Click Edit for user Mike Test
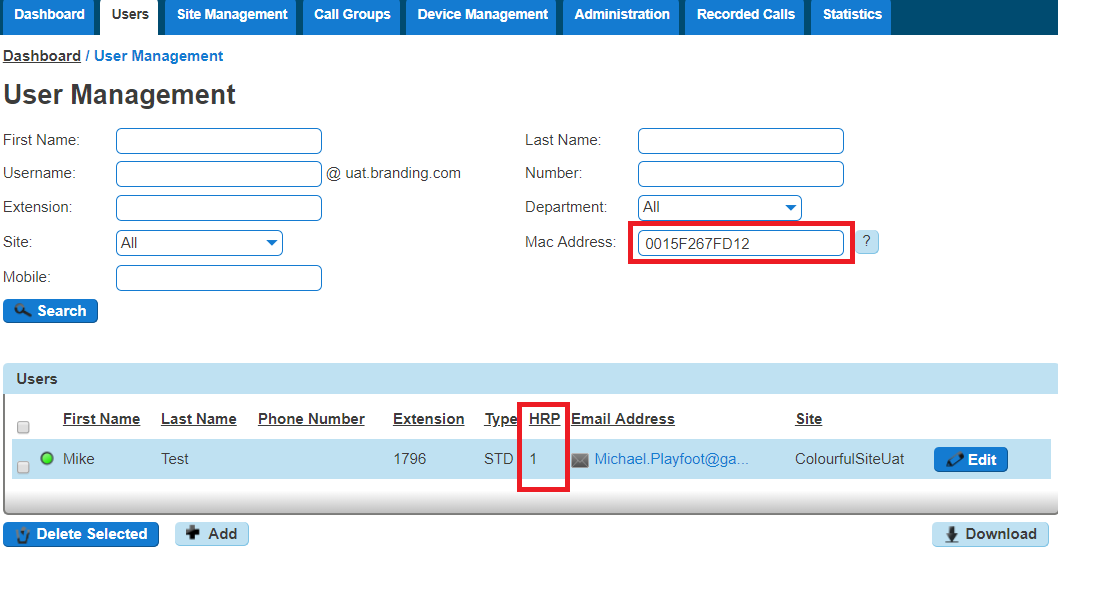Screen dimensions: 1119x615 point(971,459)
